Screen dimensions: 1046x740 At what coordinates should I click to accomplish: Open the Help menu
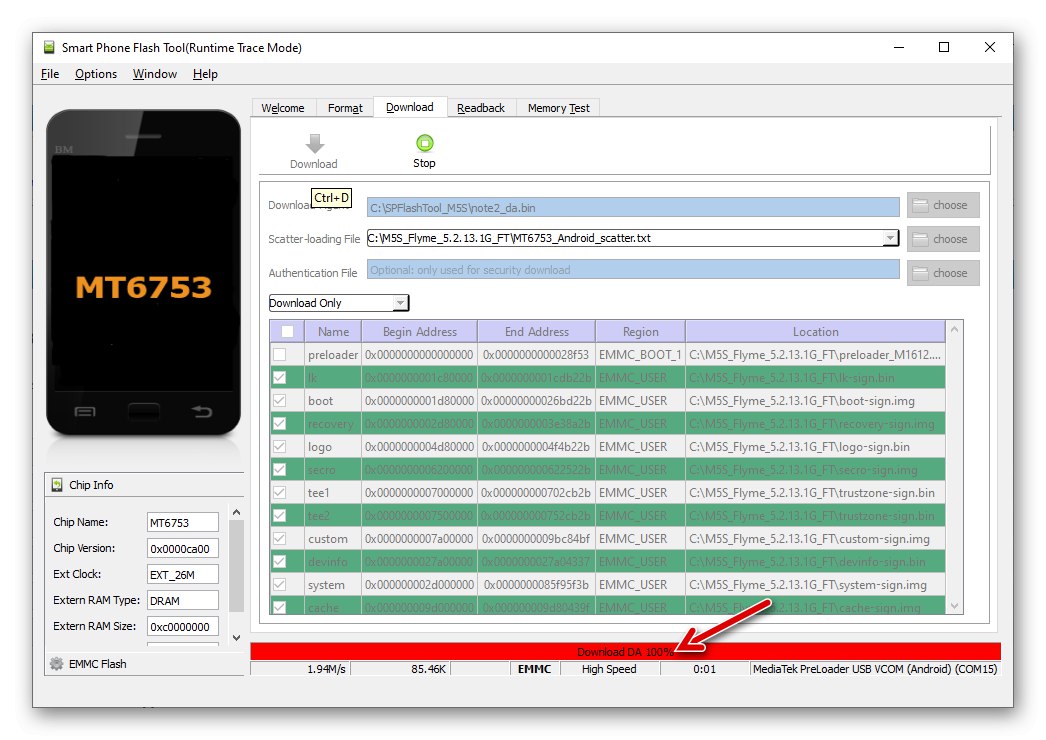coord(205,73)
